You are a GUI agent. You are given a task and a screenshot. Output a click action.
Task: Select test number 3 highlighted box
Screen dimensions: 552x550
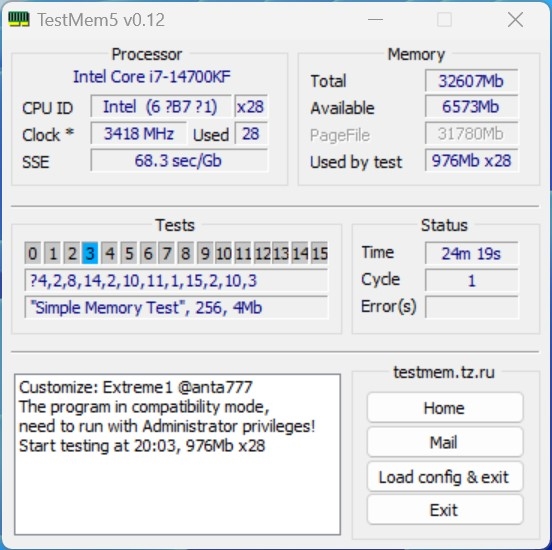(x=90, y=253)
